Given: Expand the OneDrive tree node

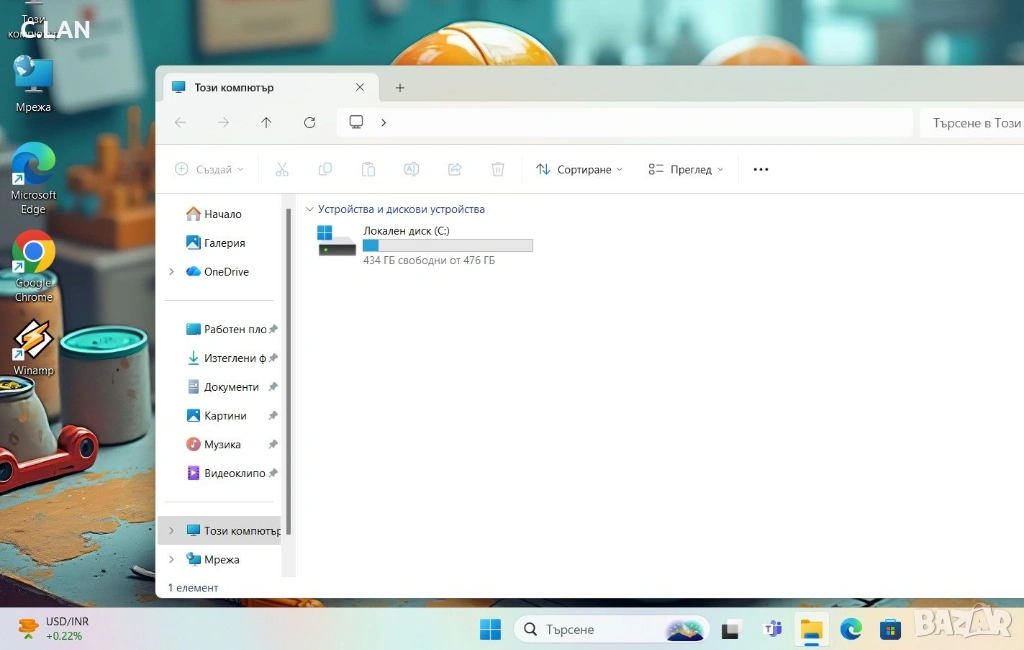Looking at the screenshot, I should click(x=171, y=272).
